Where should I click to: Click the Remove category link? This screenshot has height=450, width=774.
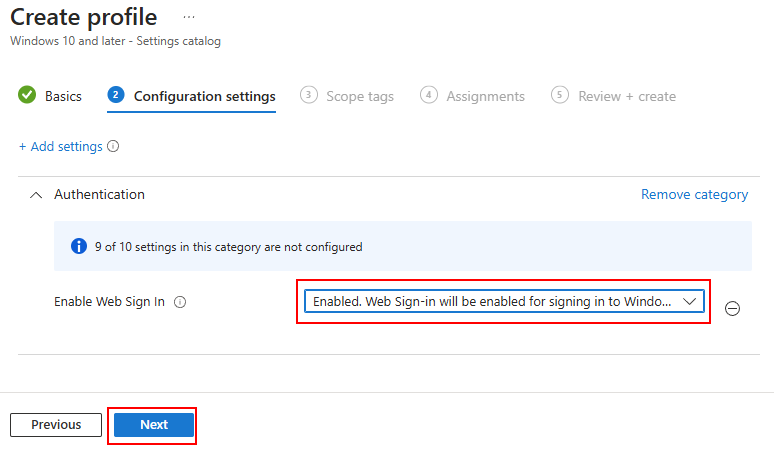(695, 194)
